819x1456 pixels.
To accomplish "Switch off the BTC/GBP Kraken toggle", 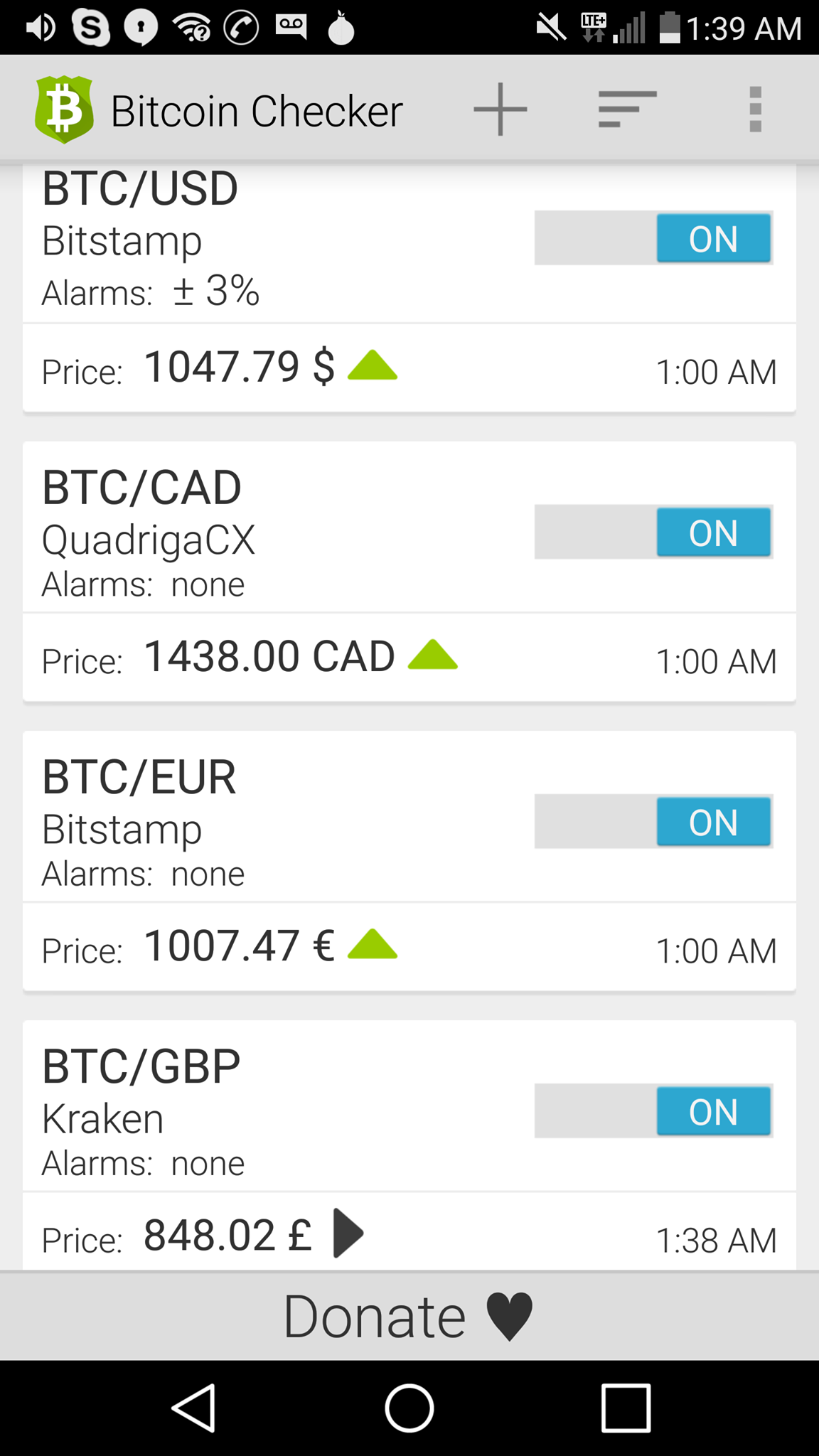I will [x=653, y=1110].
